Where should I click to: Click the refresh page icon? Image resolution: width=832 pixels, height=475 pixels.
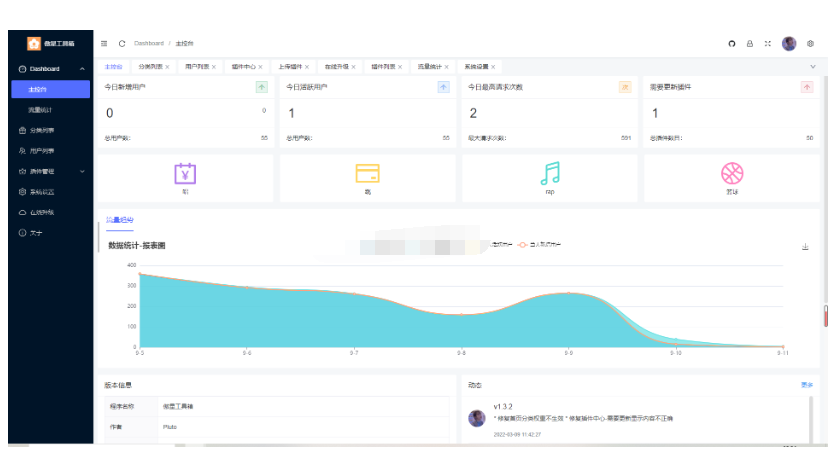coord(122,44)
